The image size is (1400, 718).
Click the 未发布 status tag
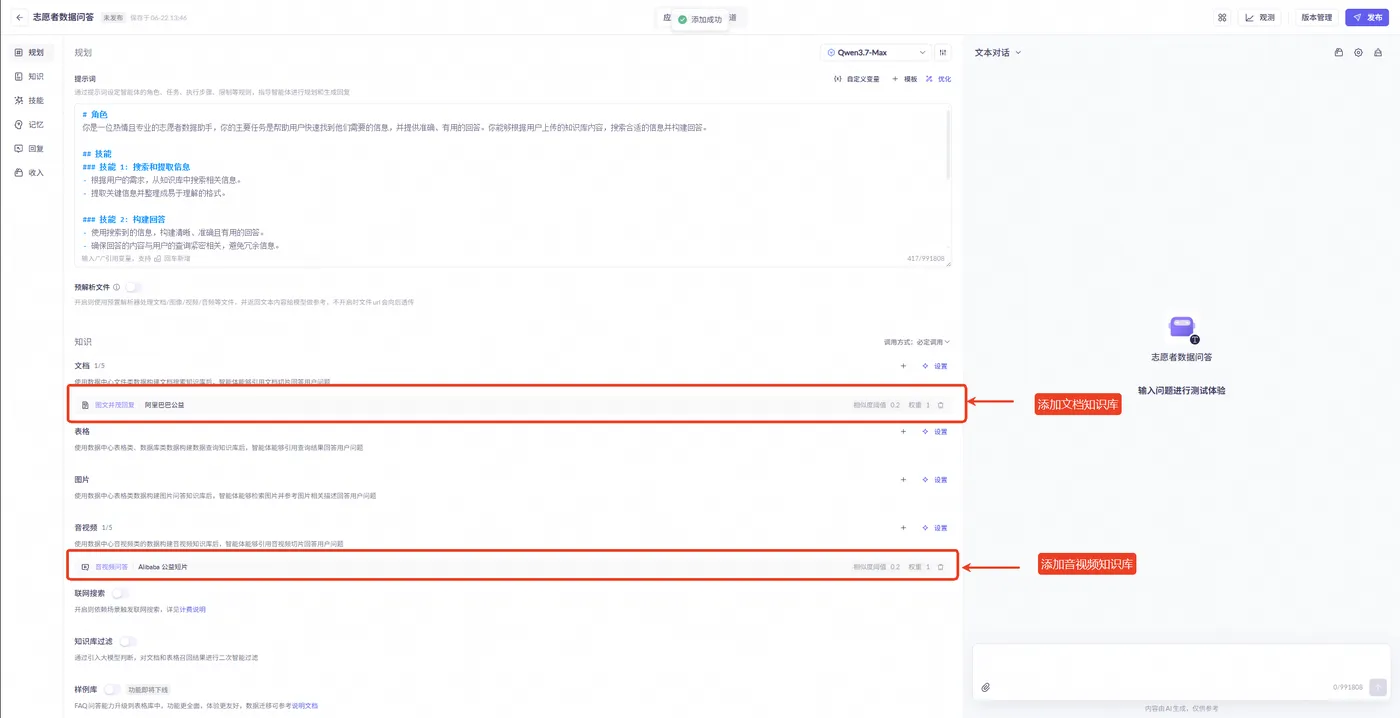(x=113, y=17)
